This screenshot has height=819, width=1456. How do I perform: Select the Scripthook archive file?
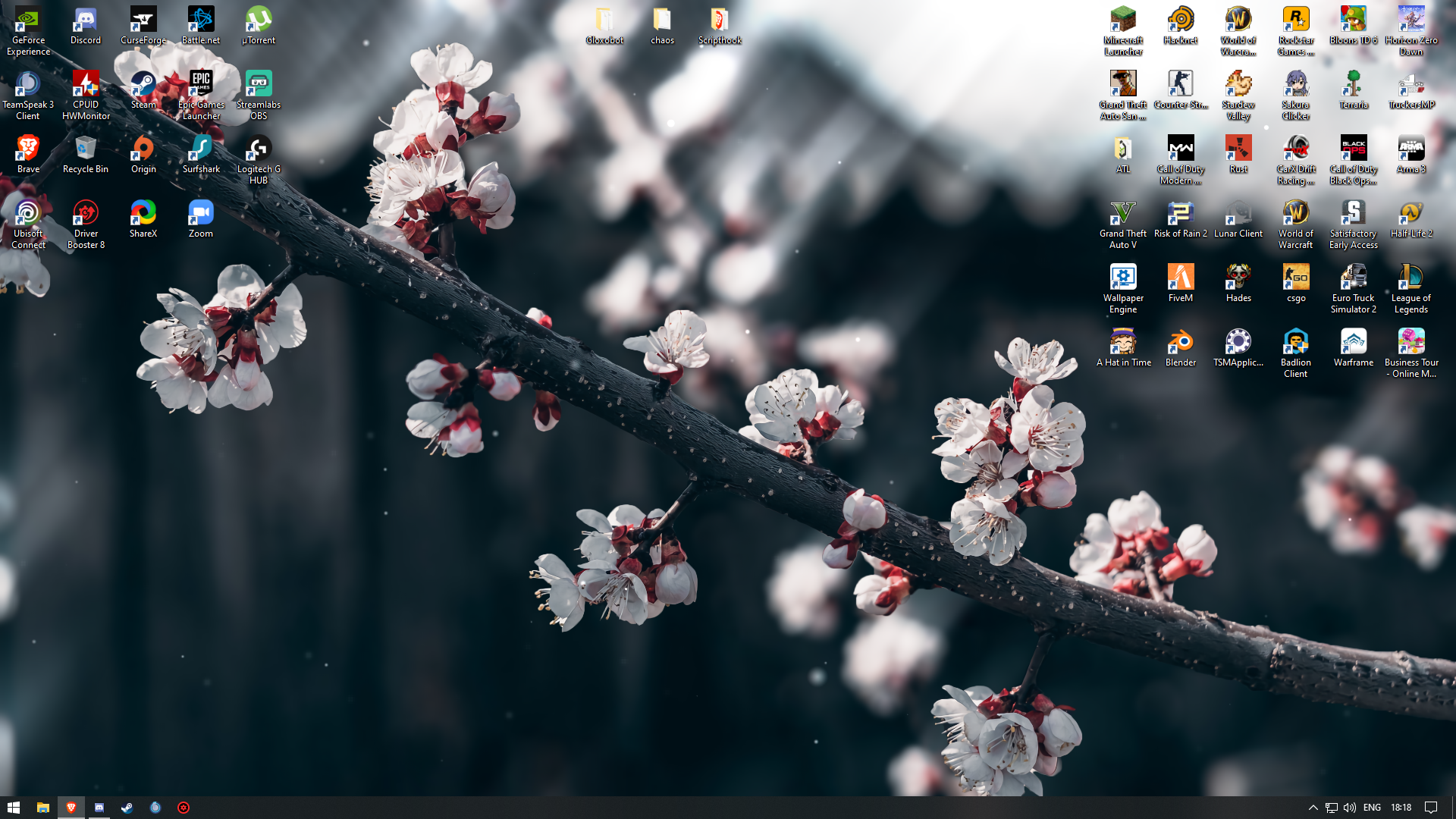pos(720,25)
